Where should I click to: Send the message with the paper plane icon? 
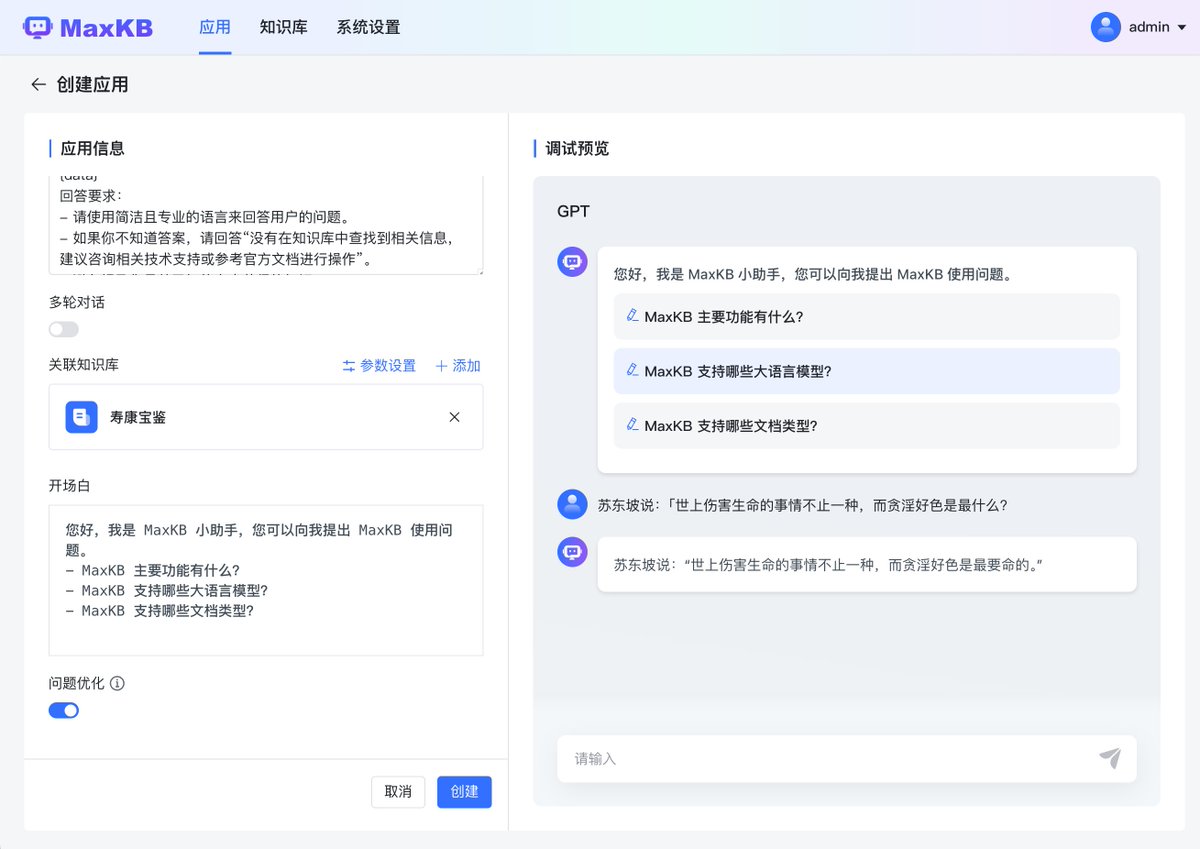[x=1110, y=758]
